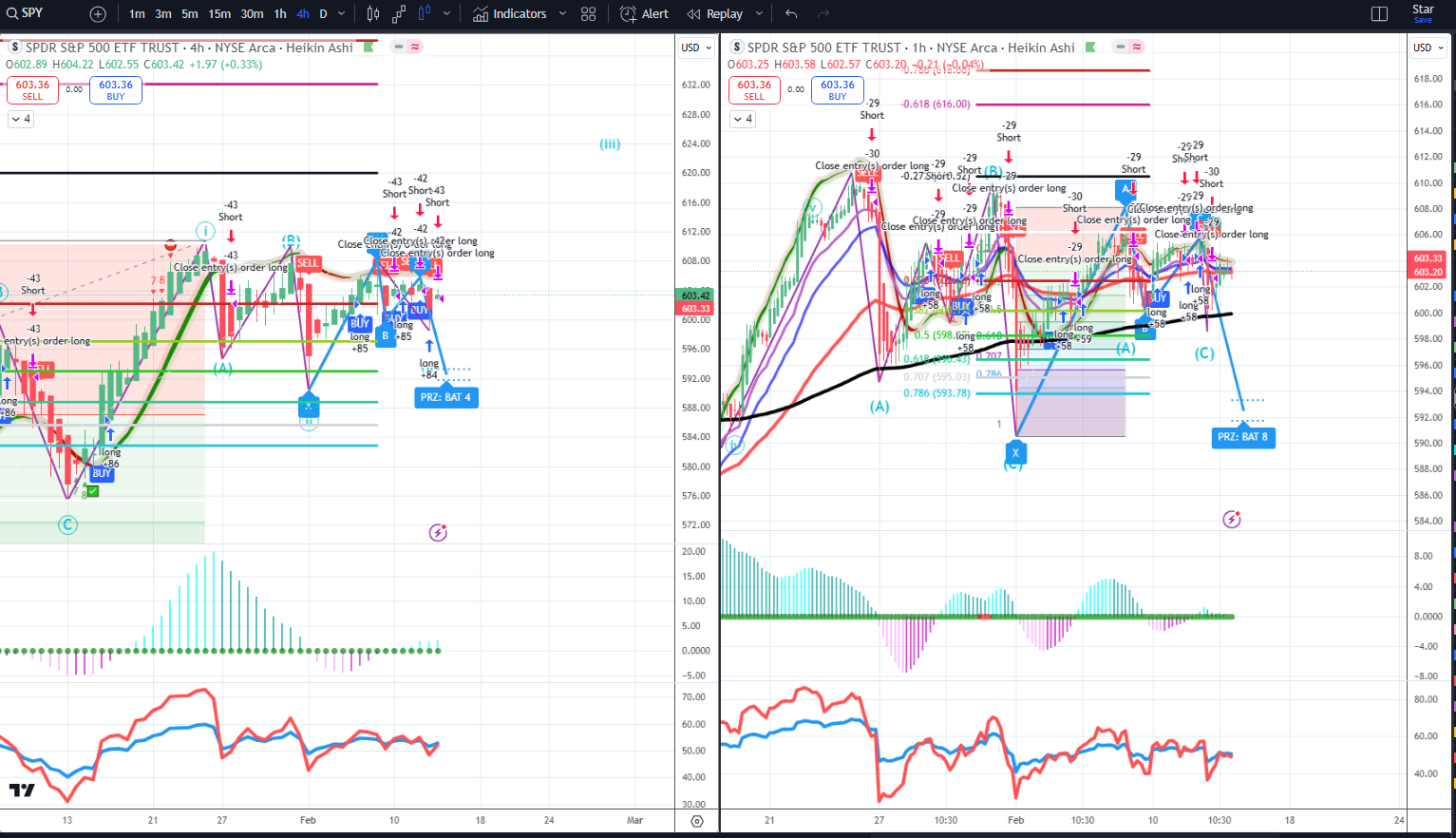Open the Indicators dialog

[x=510, y=14]
